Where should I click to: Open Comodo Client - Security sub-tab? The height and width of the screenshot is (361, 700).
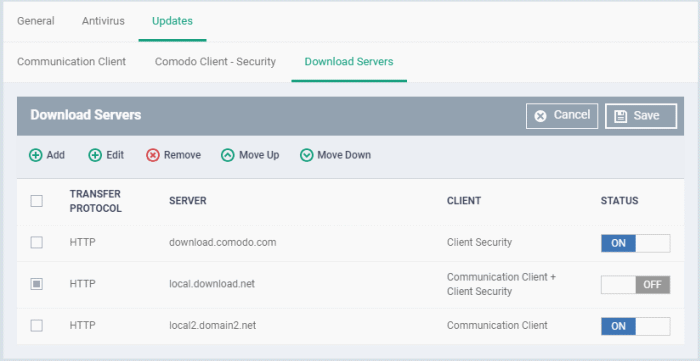pyautogui.click(x=215, y=62)
